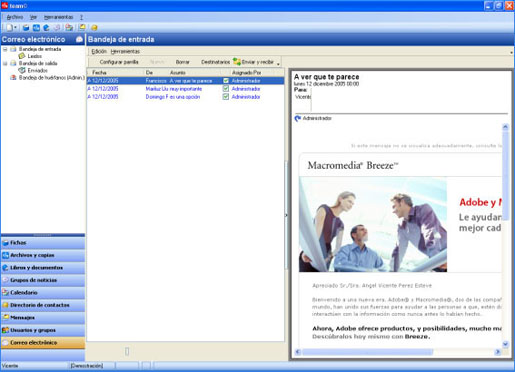515x372 pixels.
Task: Select the Usuarios y grupos navigation button
Action: (43, 330)
